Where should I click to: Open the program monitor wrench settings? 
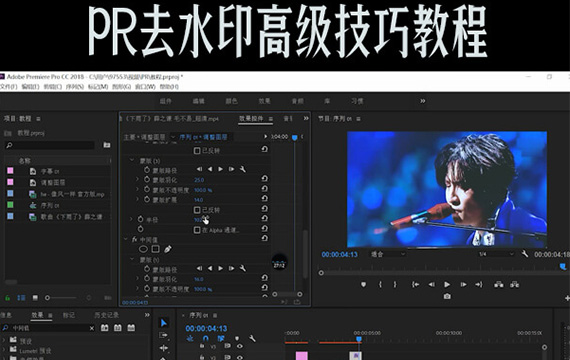[525, 254]
